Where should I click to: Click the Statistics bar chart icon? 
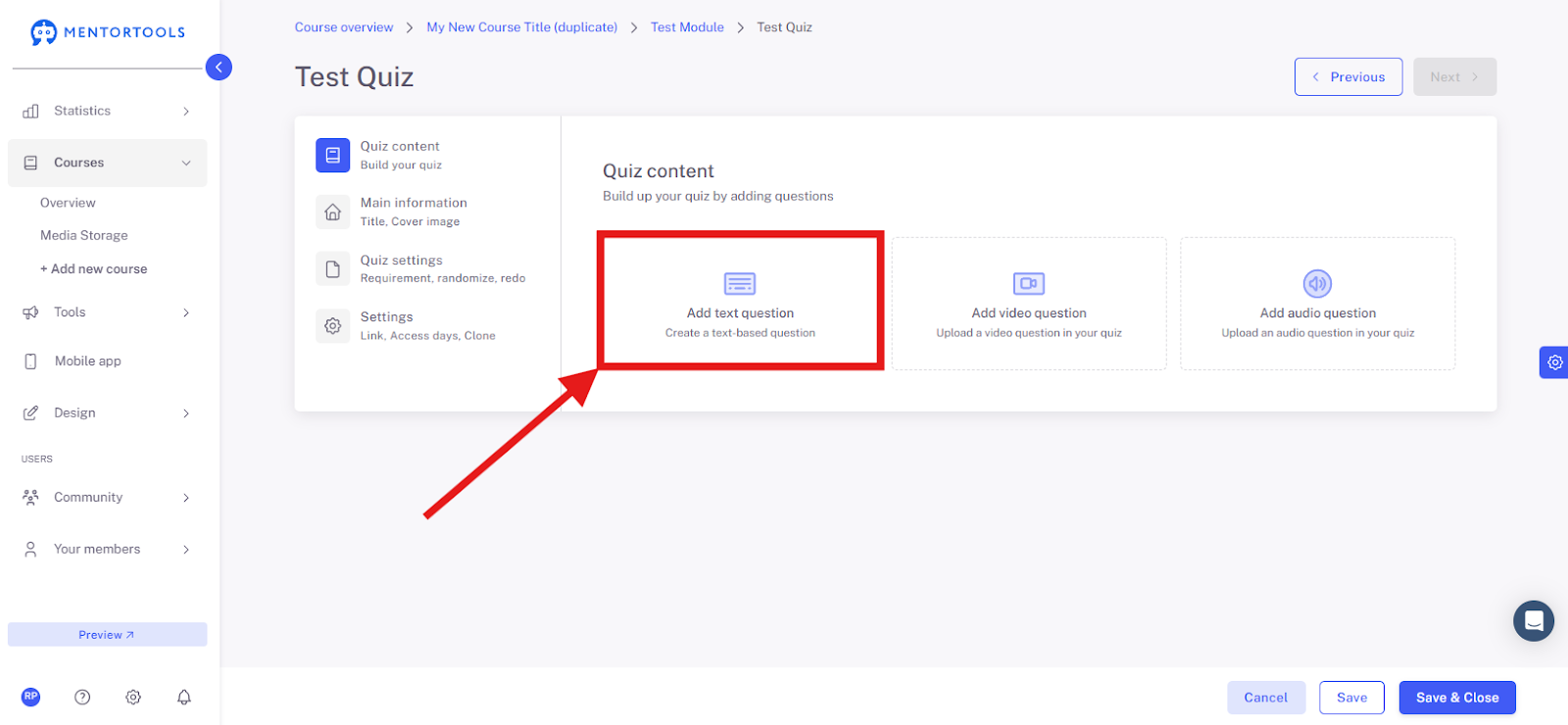(31, 111)
